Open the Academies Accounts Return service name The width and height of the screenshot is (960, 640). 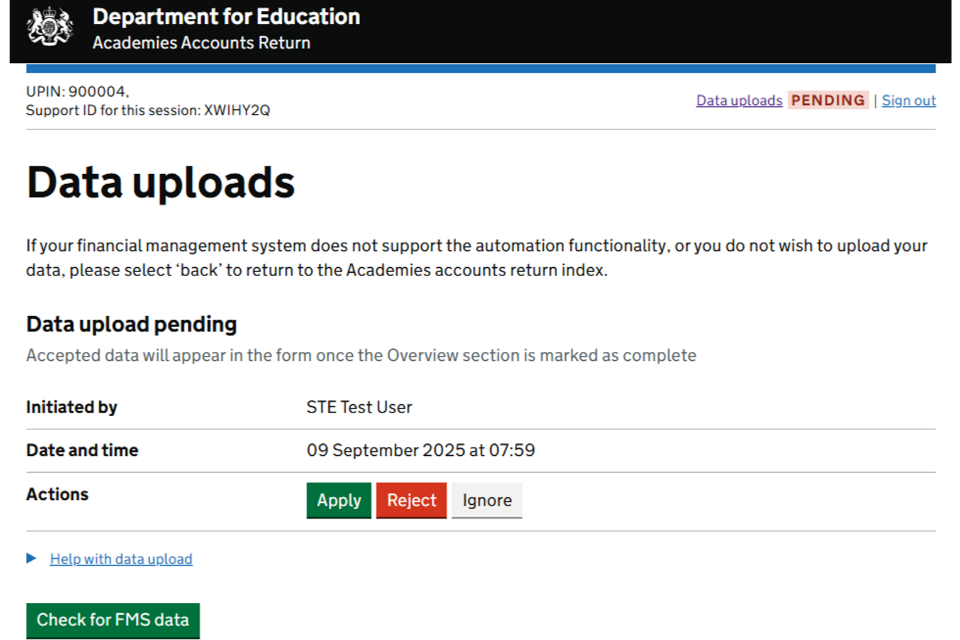pos(201,43)
